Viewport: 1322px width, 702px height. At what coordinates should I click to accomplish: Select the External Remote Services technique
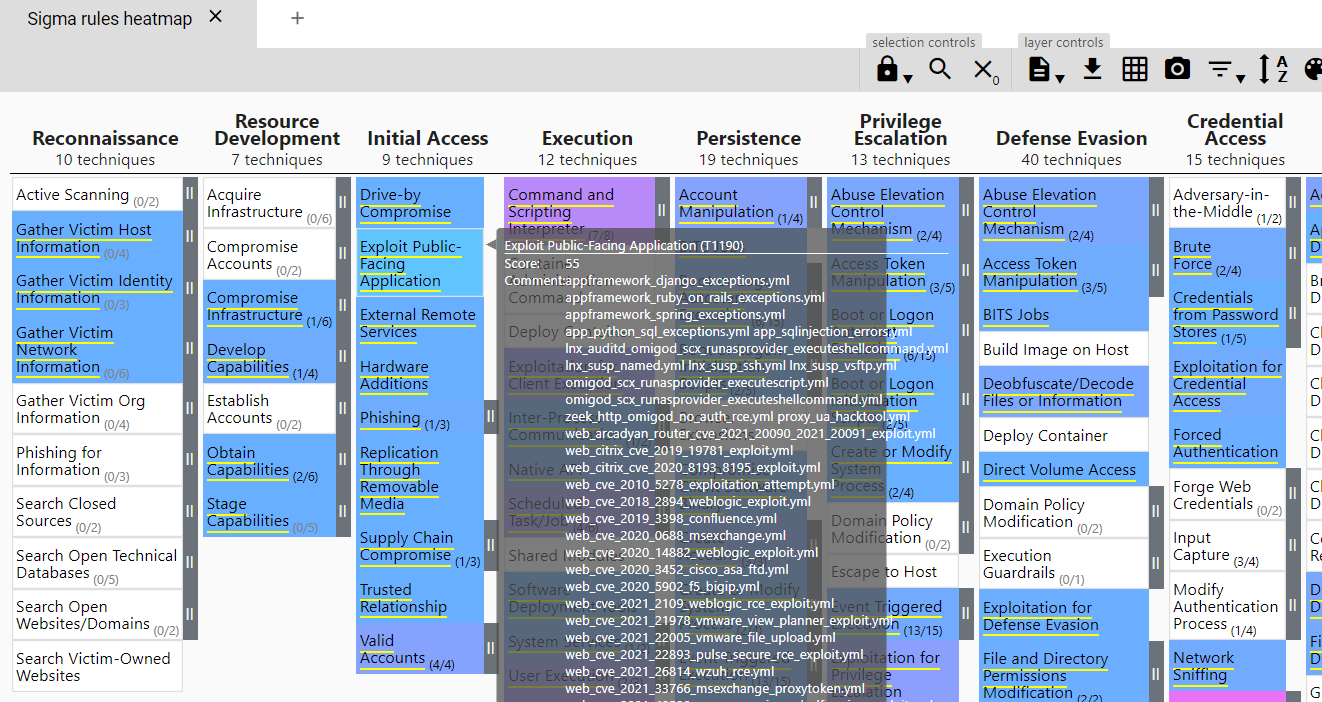click(420, 323)
